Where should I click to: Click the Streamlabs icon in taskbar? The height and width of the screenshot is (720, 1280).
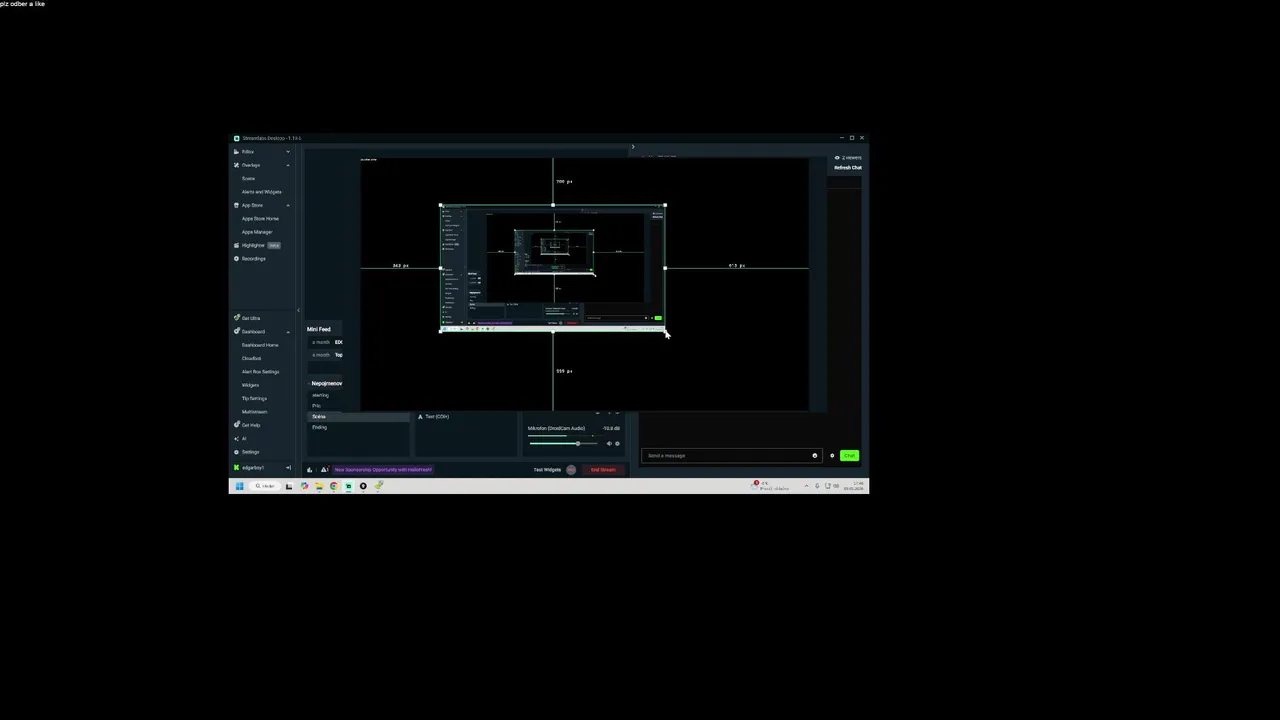coord(348,486)
